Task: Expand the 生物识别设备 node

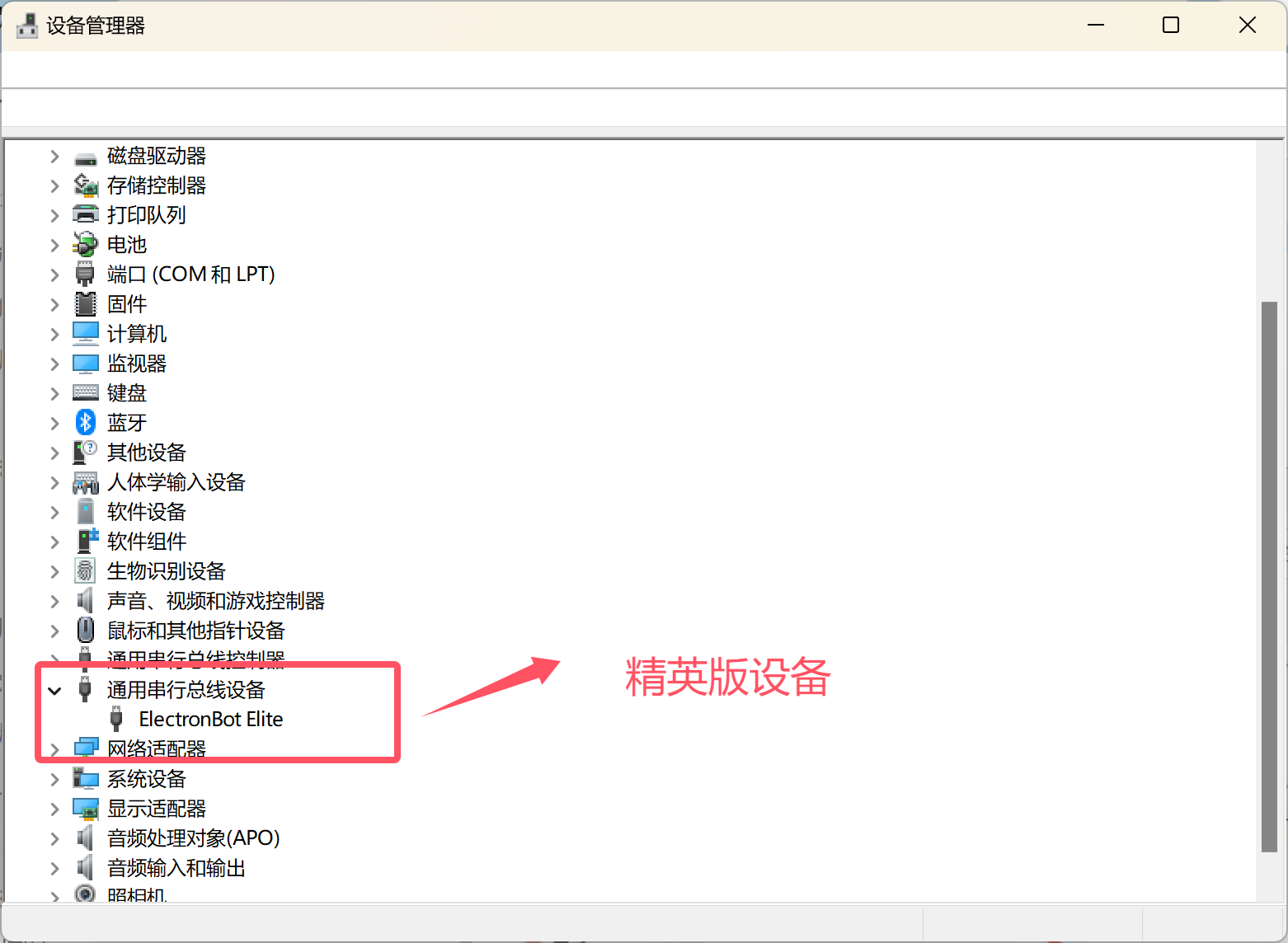Action: [54, 572]
